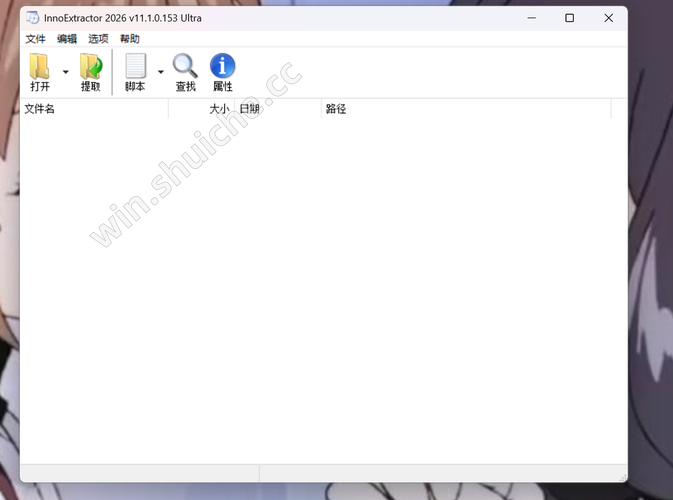Open the 文件 (File) menu
673x500 pixels.
coord(36,39)
